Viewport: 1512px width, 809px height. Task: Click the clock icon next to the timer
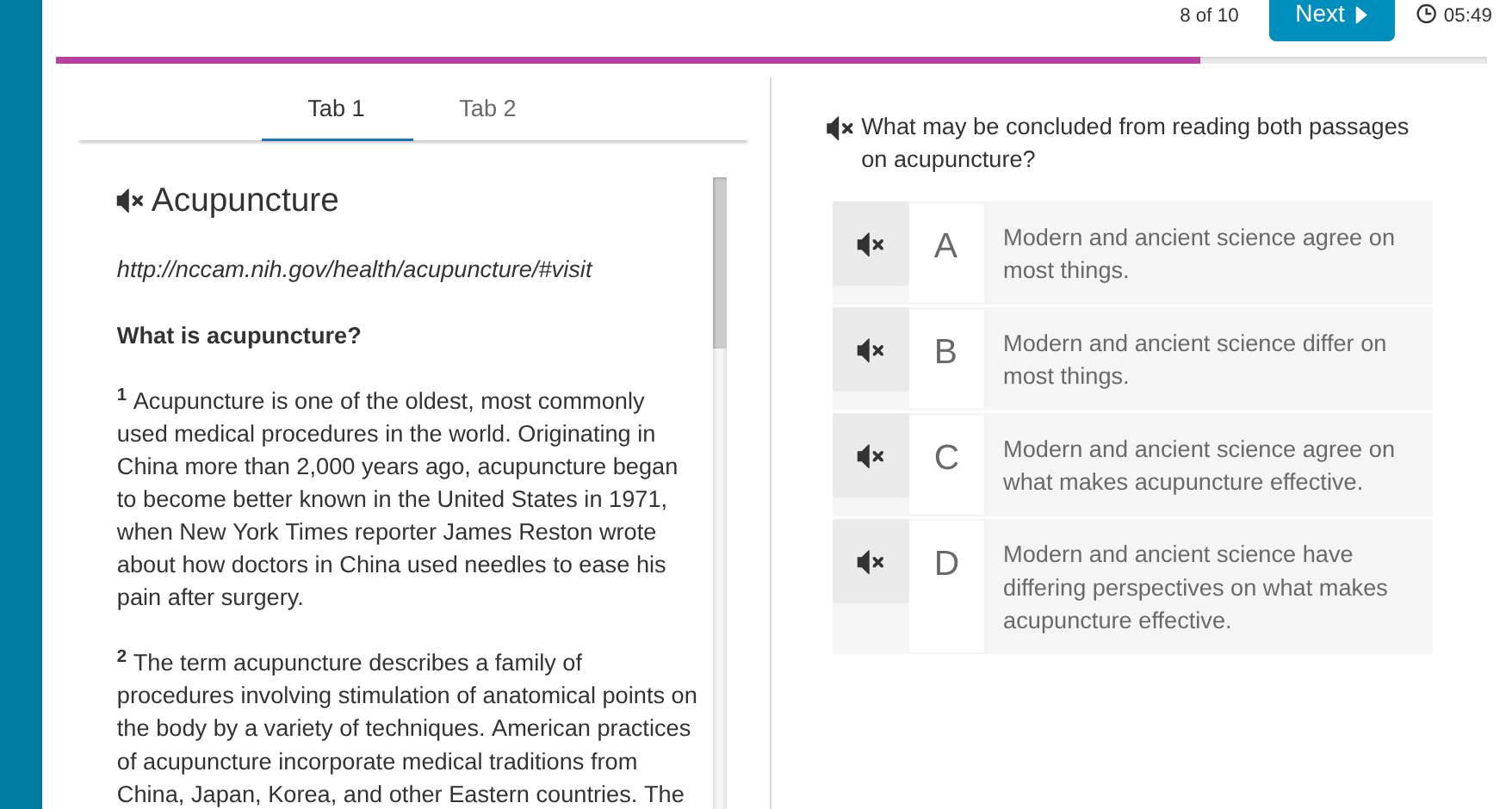(1428, 14)
